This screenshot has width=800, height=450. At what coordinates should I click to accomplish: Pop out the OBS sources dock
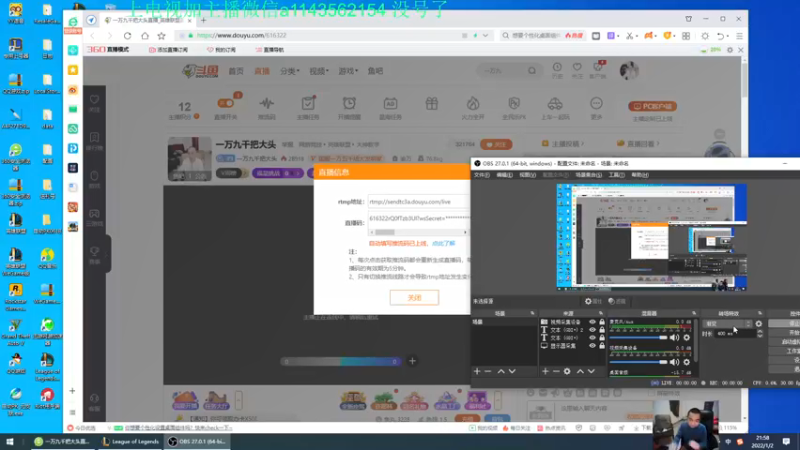[601, 313]
